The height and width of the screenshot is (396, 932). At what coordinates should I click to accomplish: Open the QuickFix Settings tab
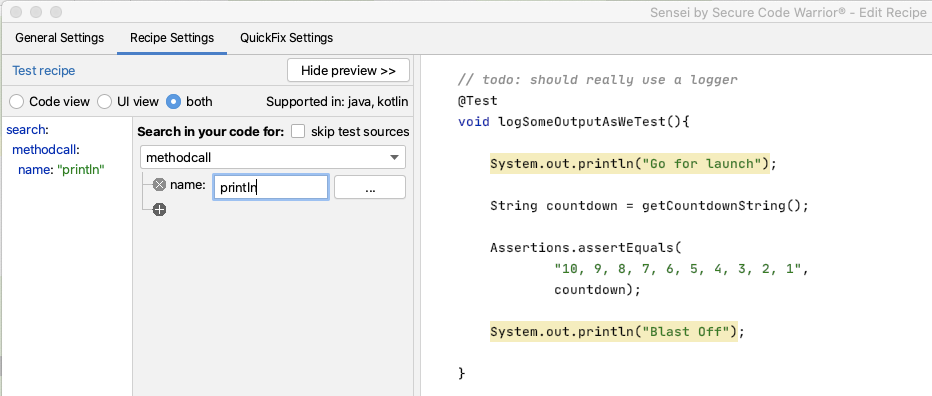286,38
